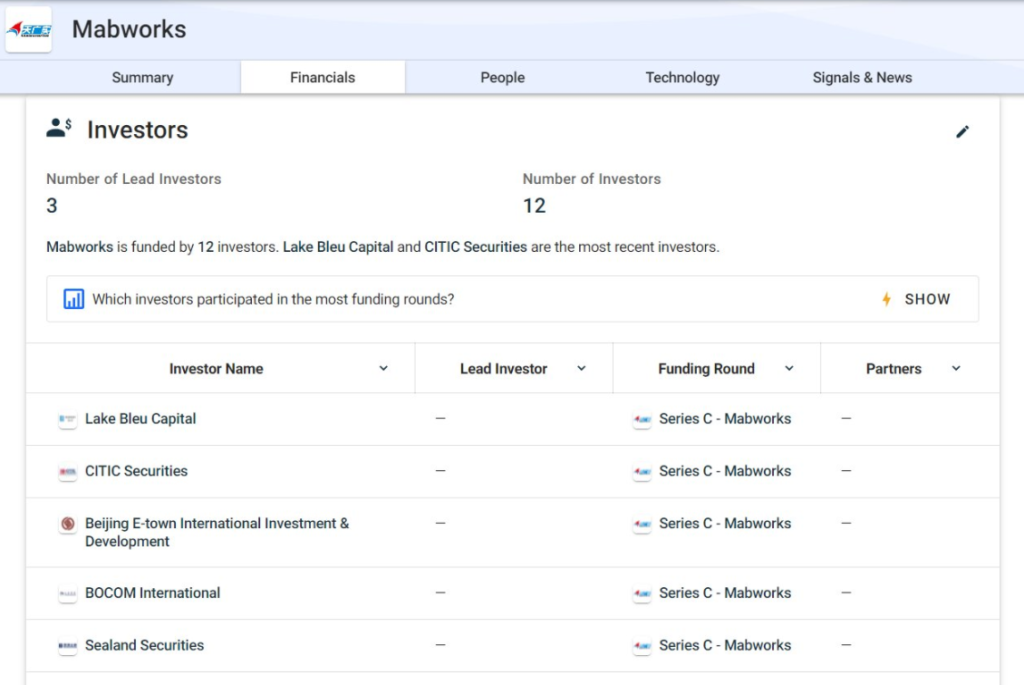Screen dimensions: 1024x685
Task: Click the total investors count 12
Action: [534, 206]
